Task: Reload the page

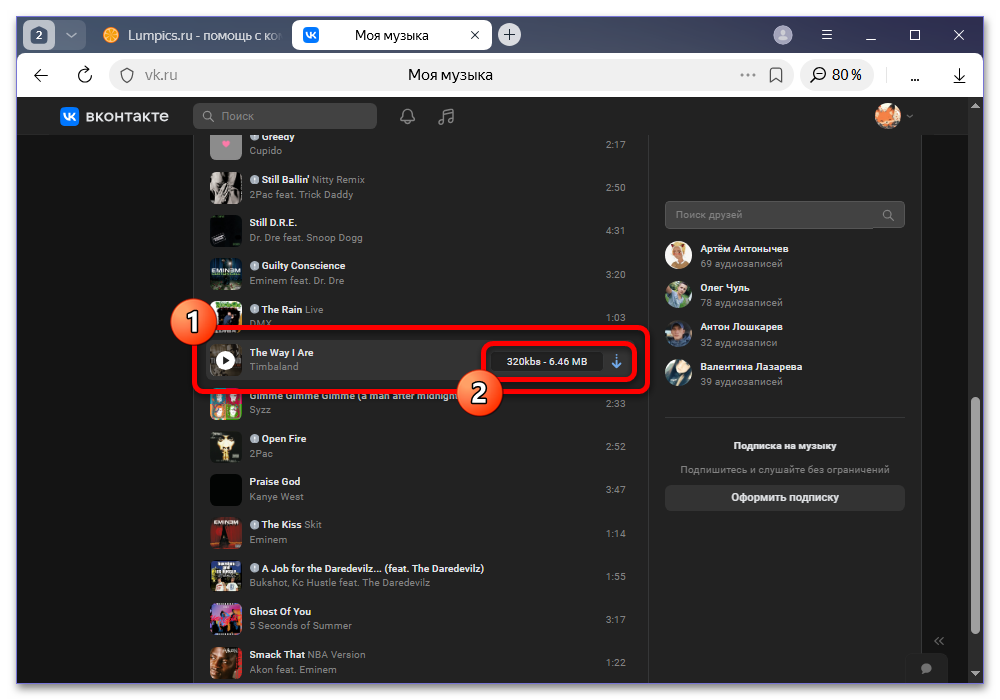Action: tap(85, 75)
